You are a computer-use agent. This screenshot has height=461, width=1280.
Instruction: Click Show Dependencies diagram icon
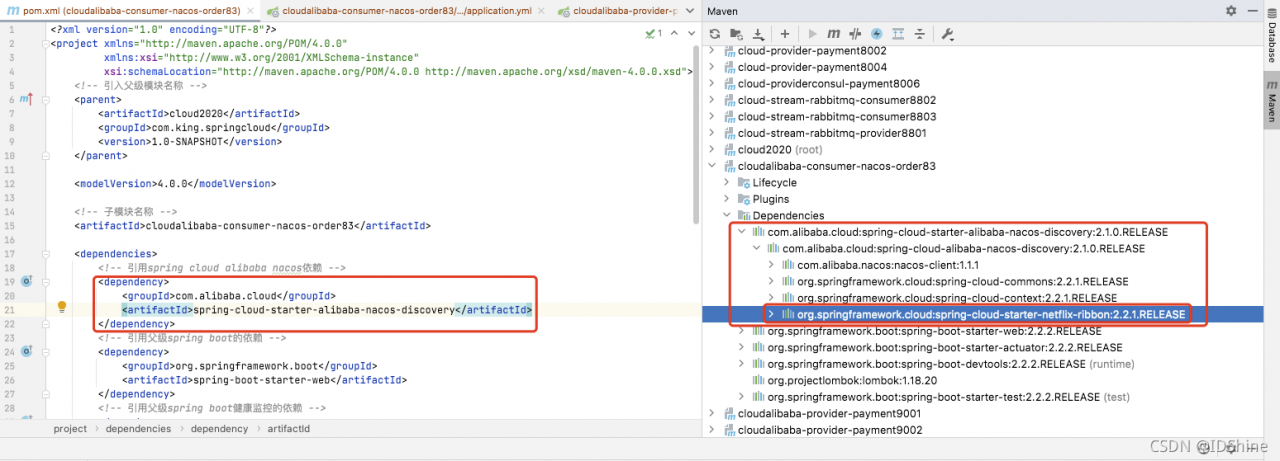click(897, 34)
